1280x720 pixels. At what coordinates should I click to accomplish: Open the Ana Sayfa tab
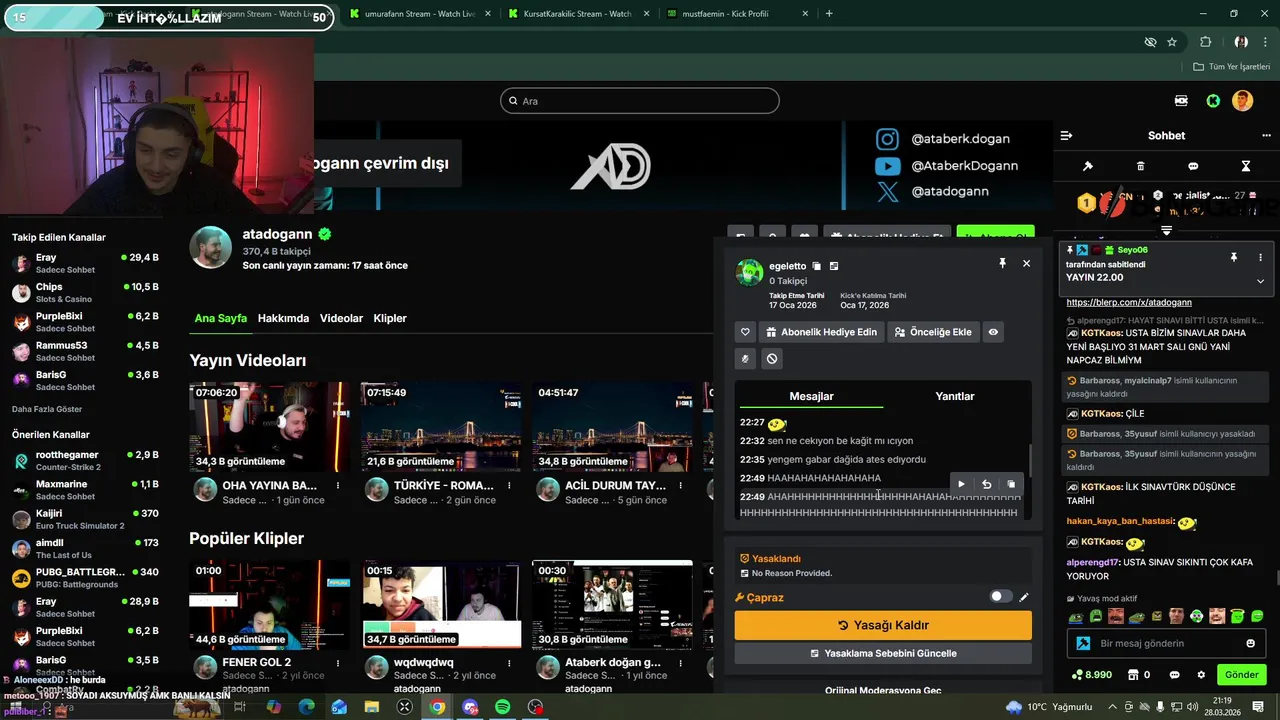coord(220,318)
